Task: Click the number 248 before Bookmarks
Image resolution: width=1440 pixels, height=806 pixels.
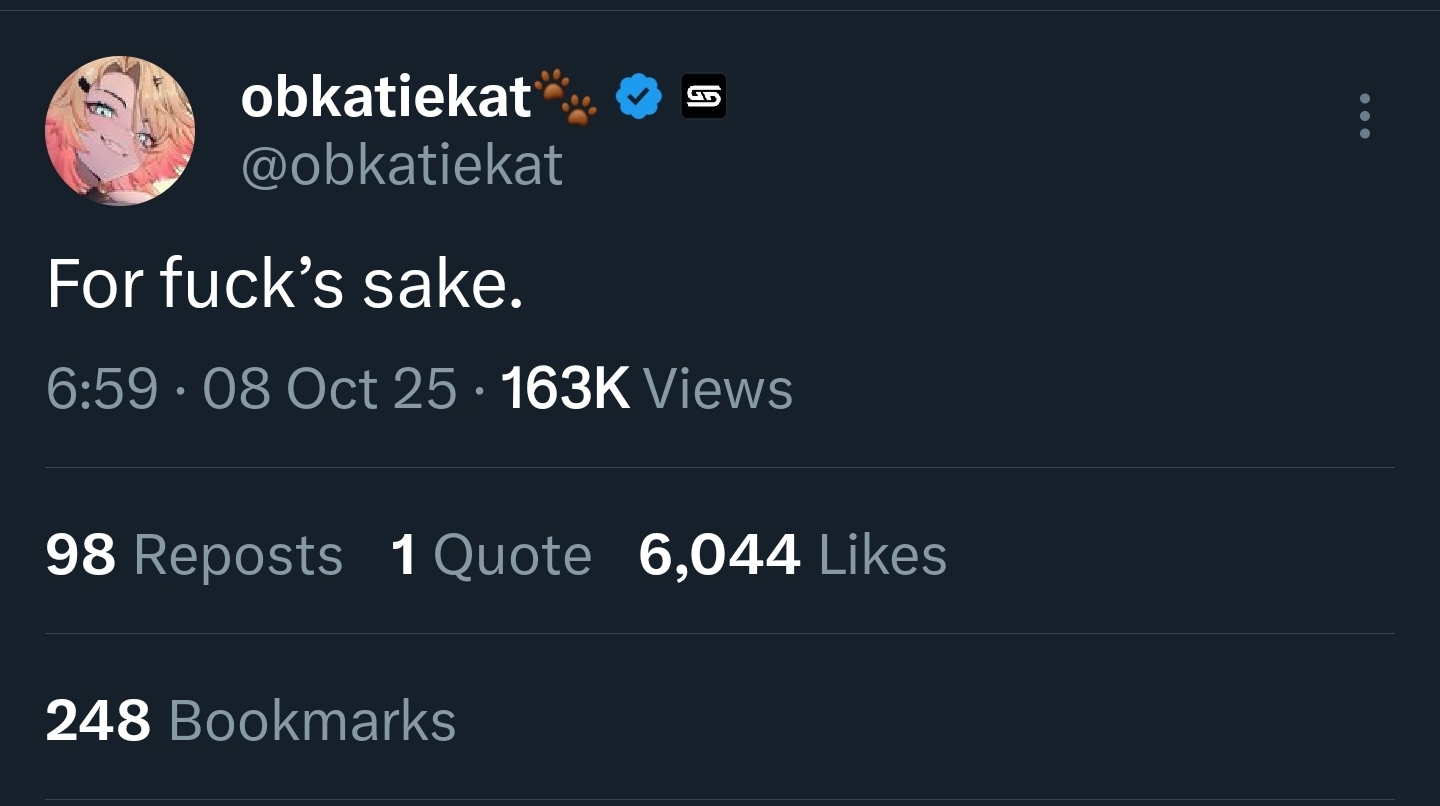Action: [x=98, y=720]
